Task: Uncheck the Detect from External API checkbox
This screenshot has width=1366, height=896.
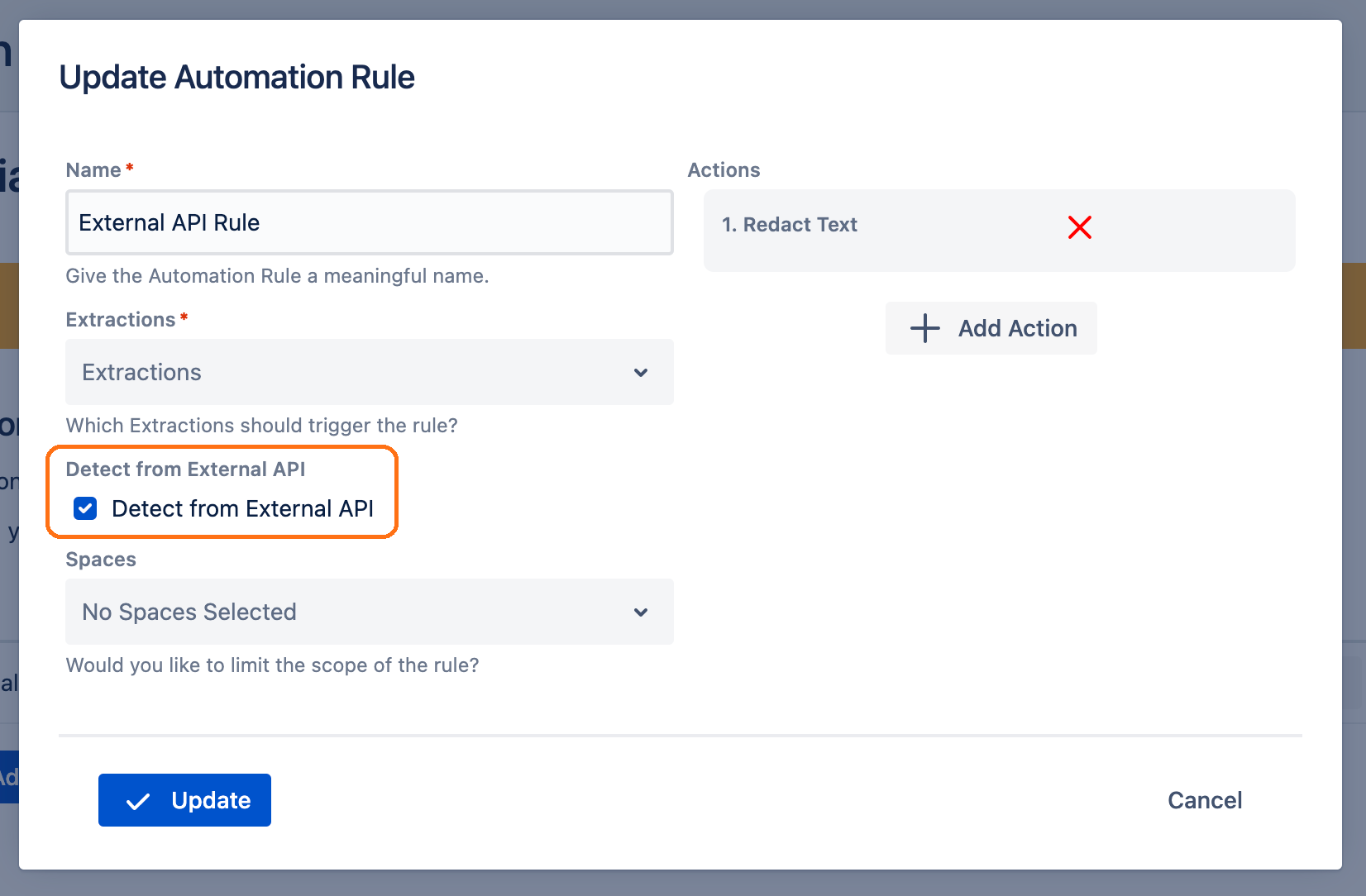Action: pos(85,508)
